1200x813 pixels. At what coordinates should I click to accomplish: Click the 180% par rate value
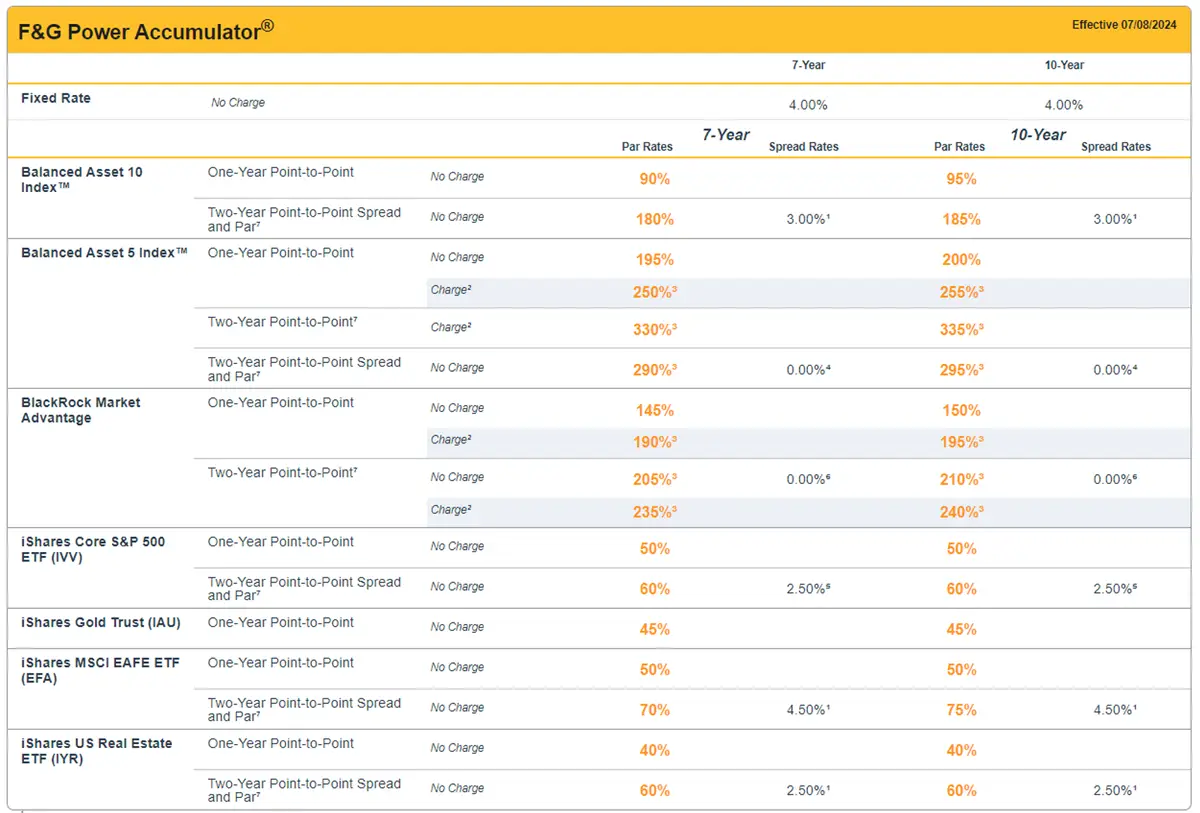pos(655,219)
